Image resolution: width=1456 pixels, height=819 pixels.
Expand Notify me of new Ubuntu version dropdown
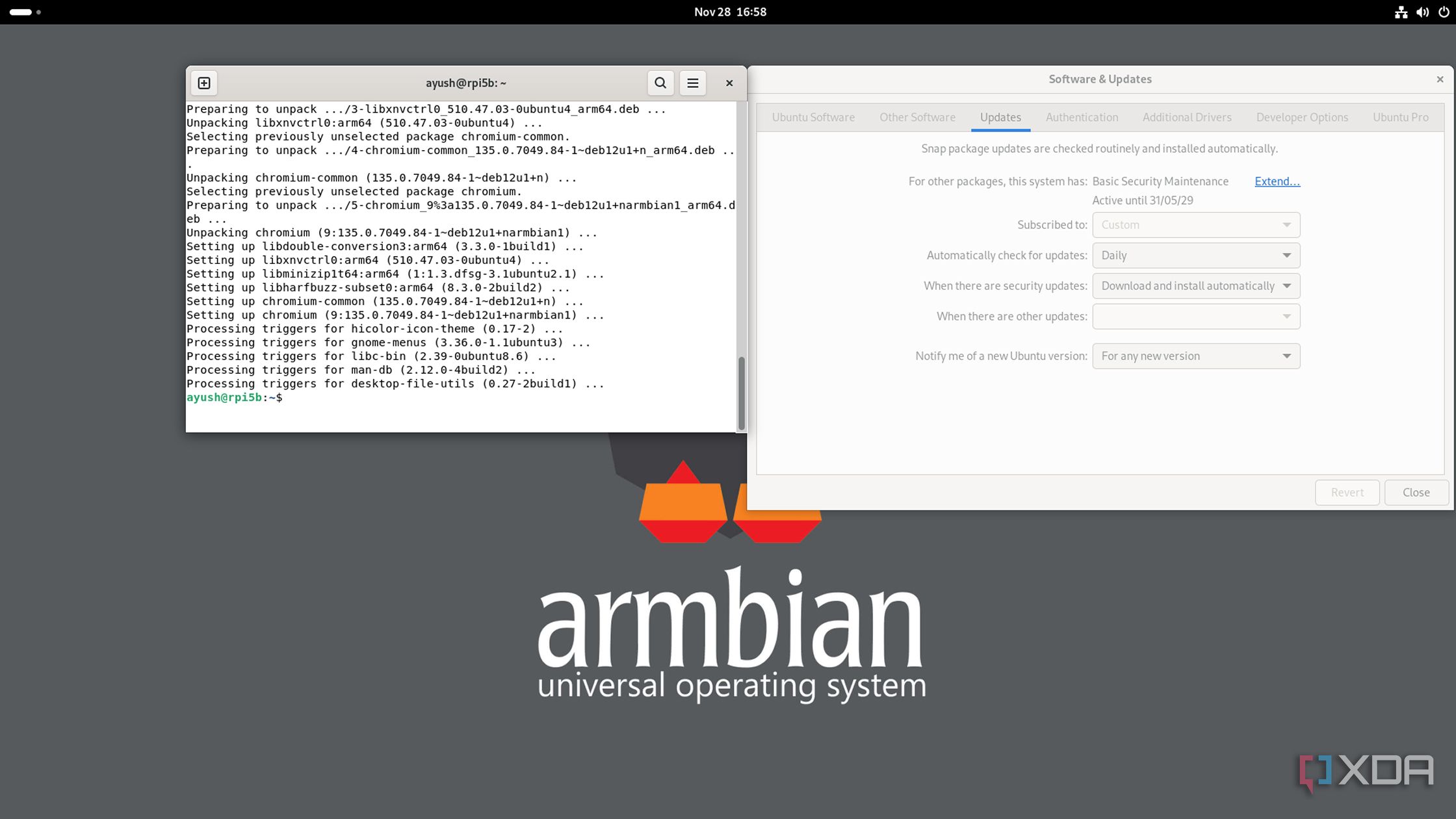pos(1195,356)
